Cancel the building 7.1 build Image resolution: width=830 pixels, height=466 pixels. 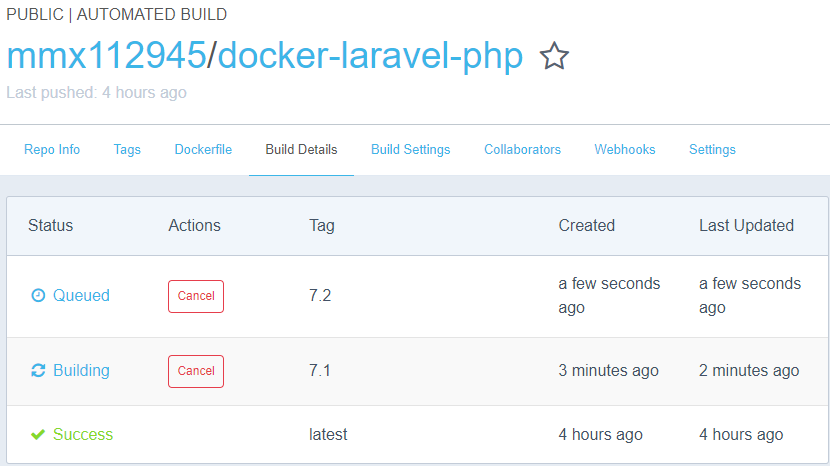tap(196, 371)
